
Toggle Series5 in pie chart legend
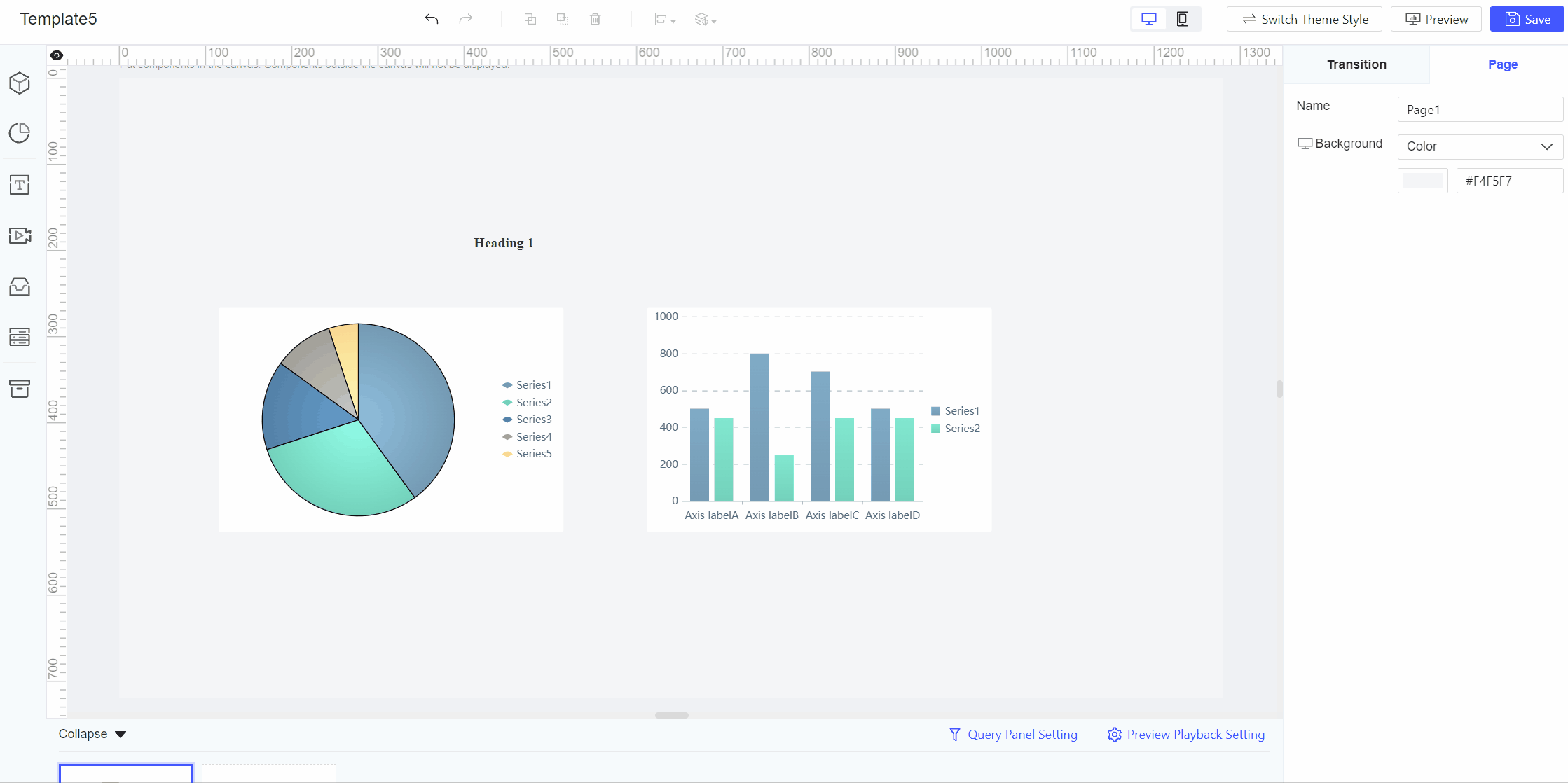[527, 454]
